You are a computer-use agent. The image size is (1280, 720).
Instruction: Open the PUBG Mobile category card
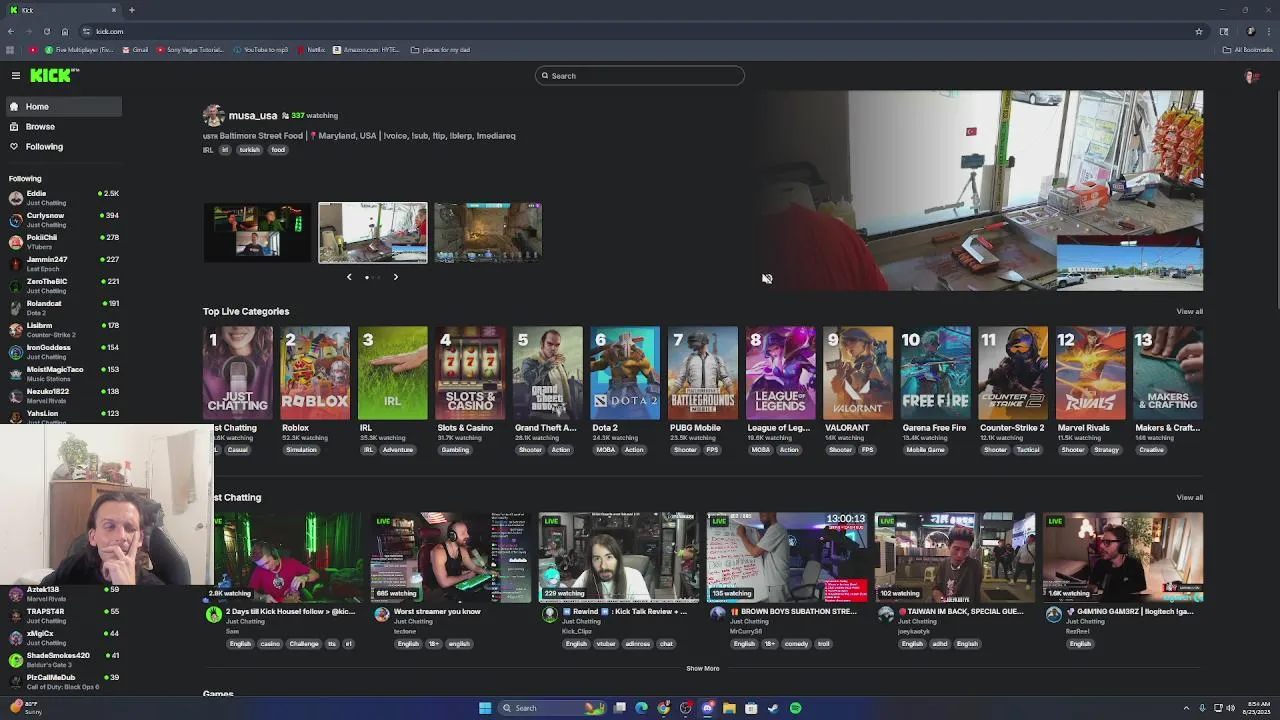[703, 372]
